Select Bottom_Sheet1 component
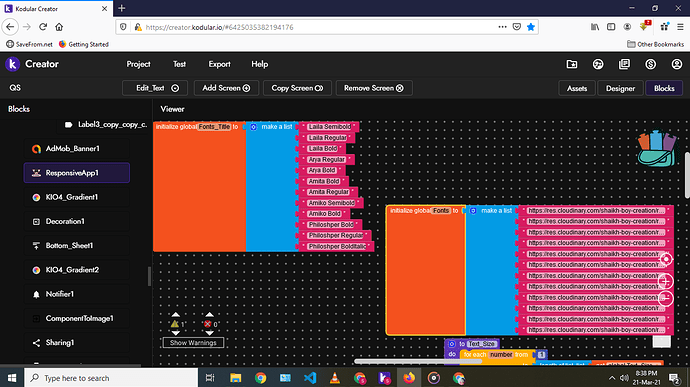 (x=77, y=246)
